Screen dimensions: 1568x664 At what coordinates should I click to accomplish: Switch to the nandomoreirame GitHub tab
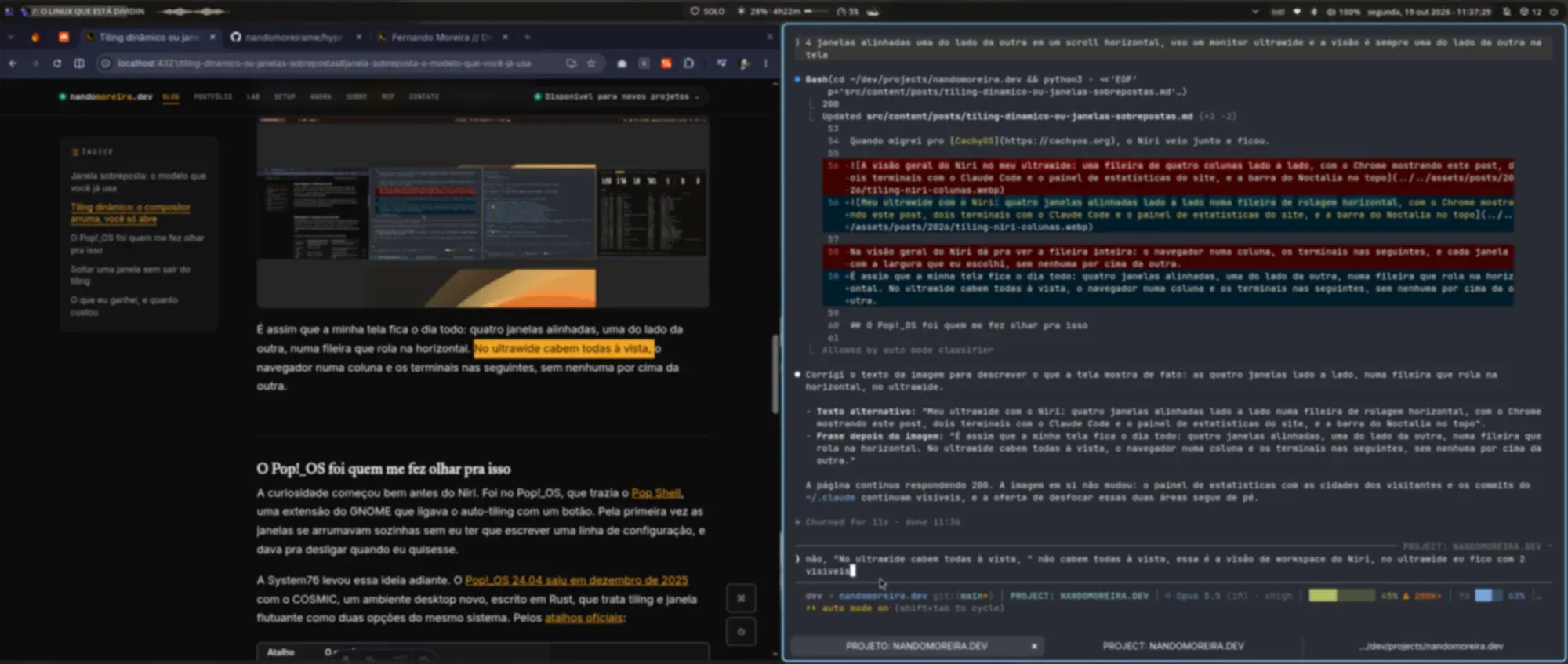pyautogui.click(x=295, y=37)
